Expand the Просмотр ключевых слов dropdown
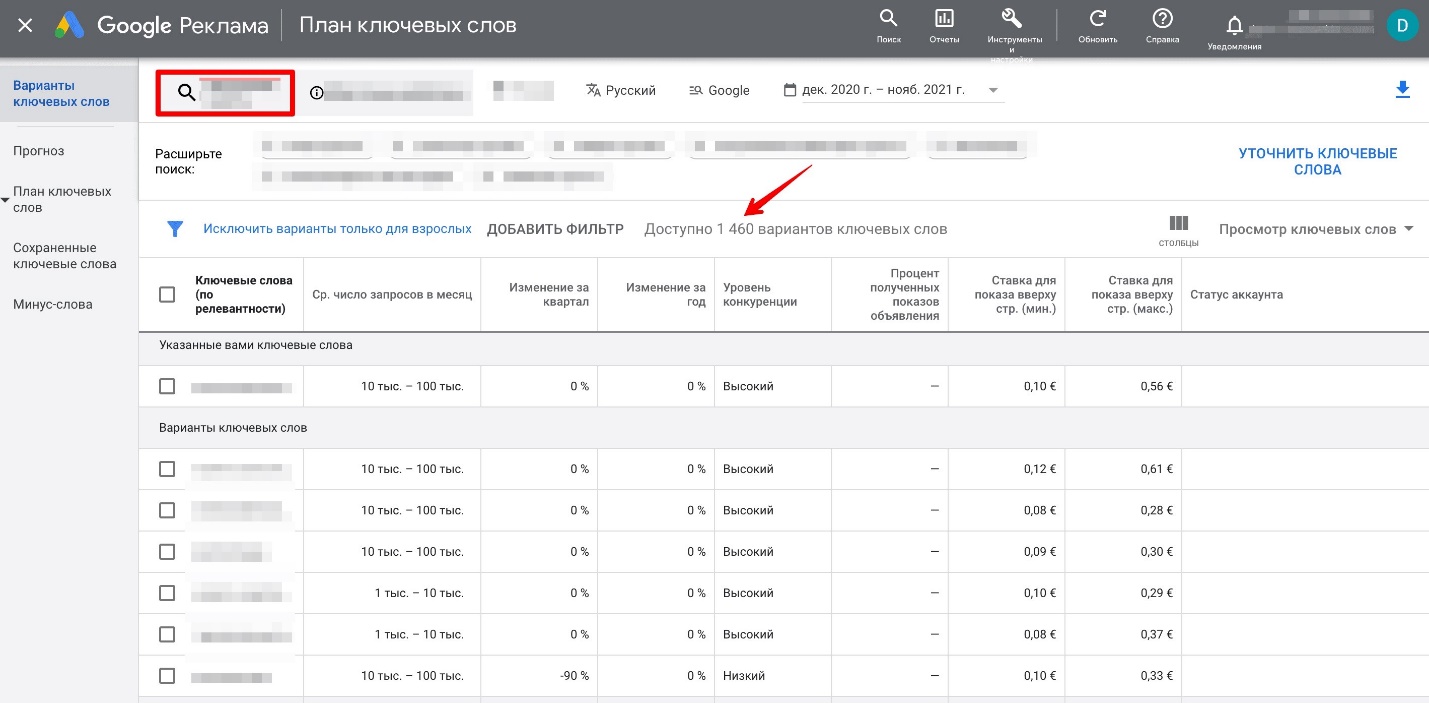 tap(1316, 229)
